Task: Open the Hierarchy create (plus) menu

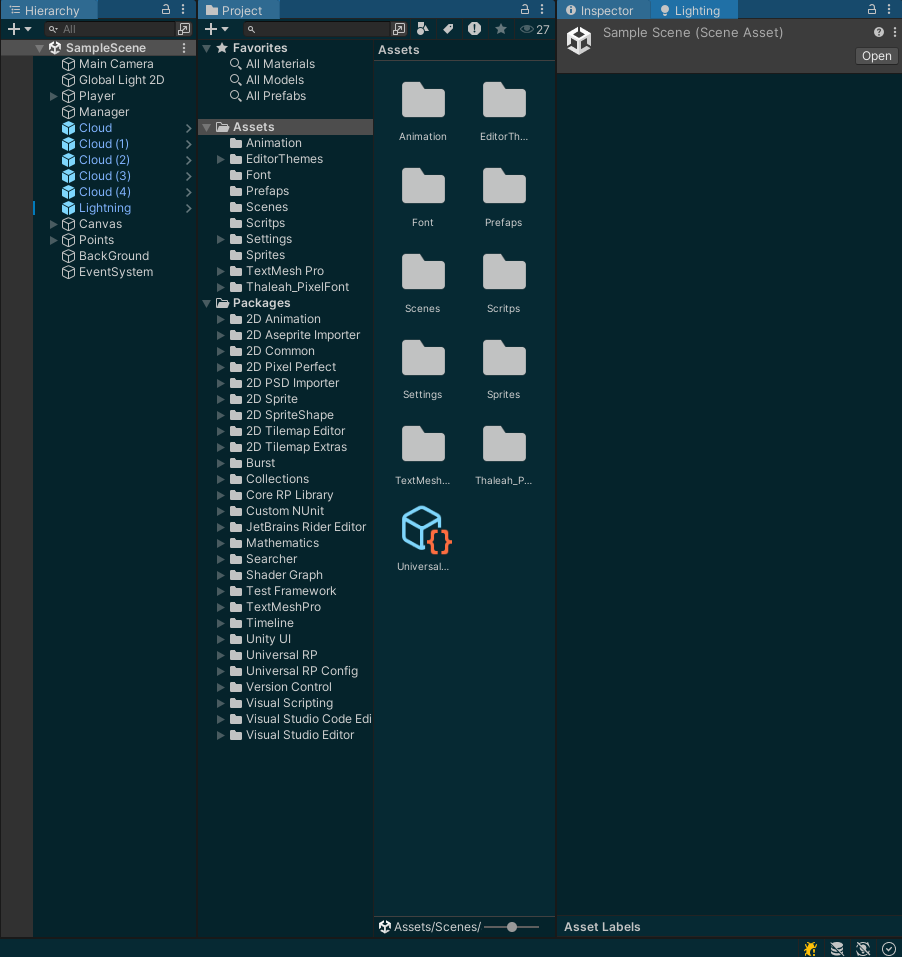Action: pyautogui.click(x=19, y=29)
